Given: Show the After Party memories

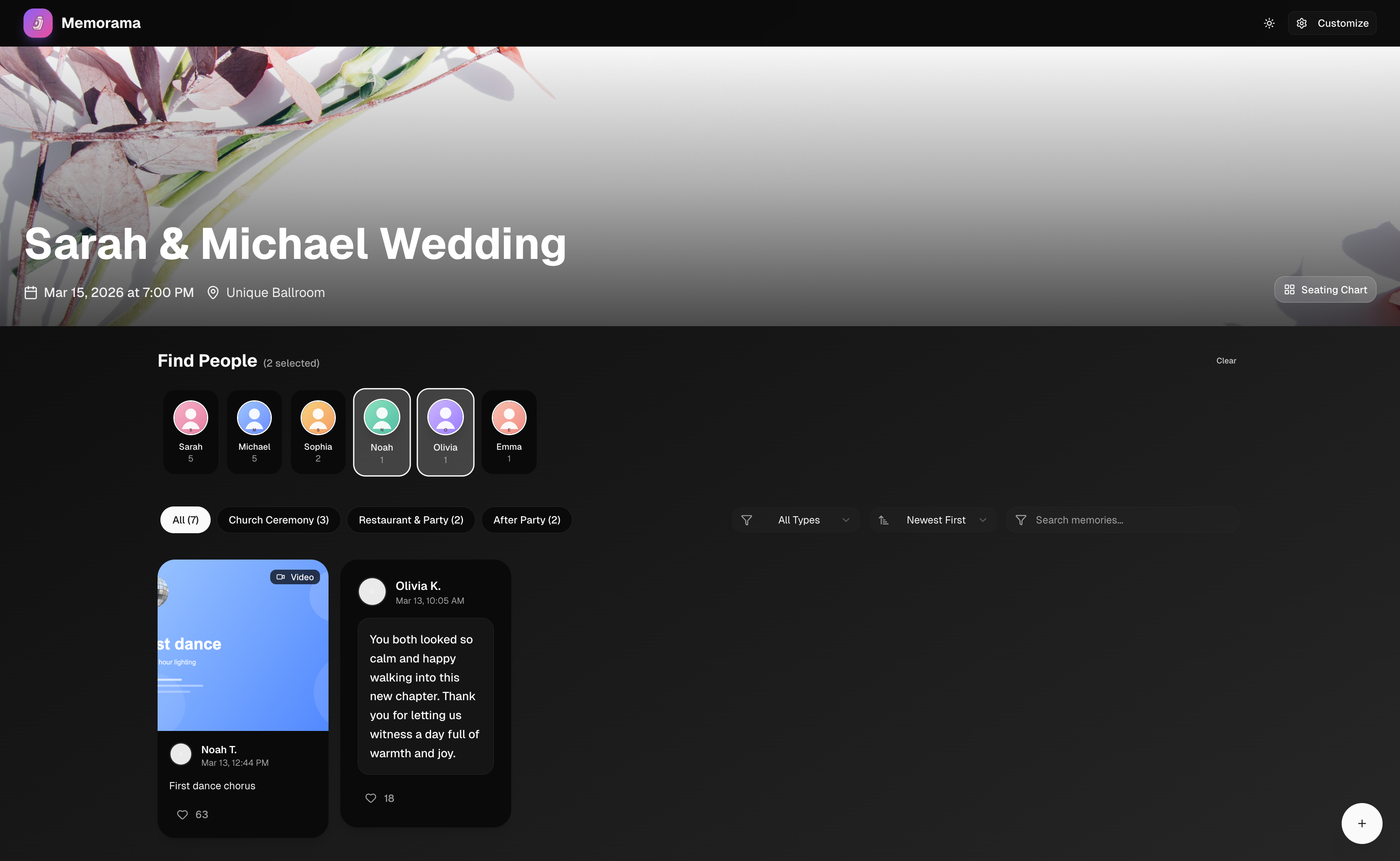Looking at the screenshot, I should coord(527,520).
